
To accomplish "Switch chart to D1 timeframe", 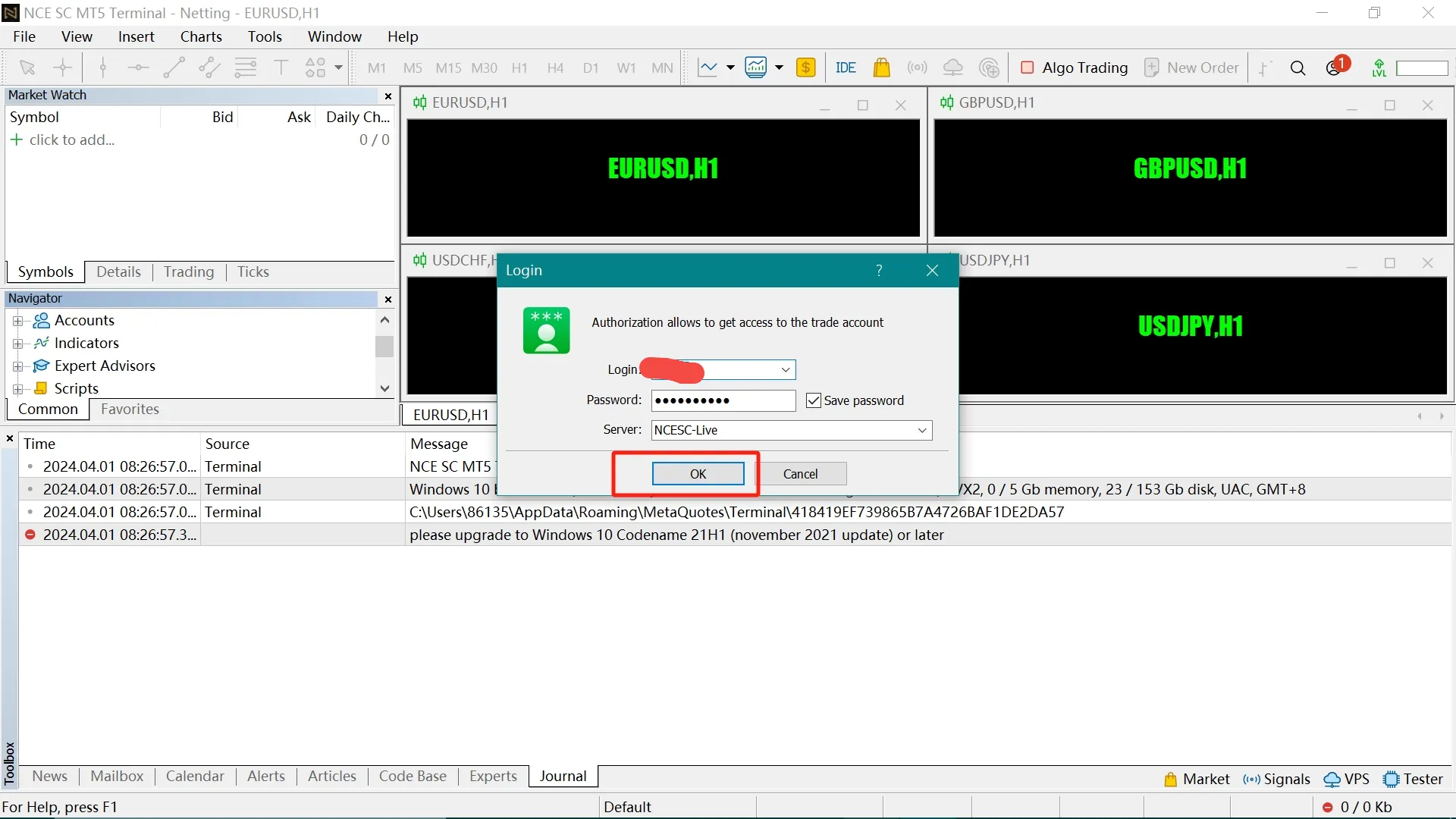I will click(591, 68).
